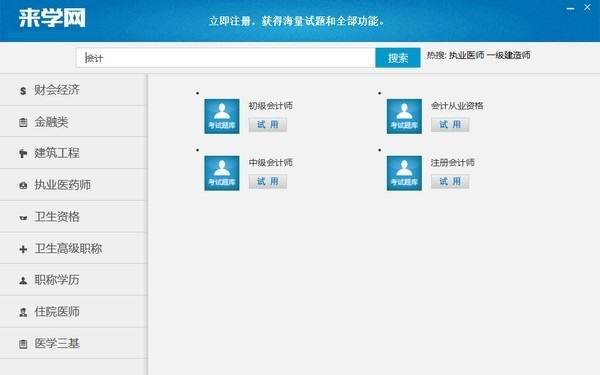Screen dimensions: 600x375
Task: Click the construction icon beside 建筑工程
Action: tap(23, 154)
